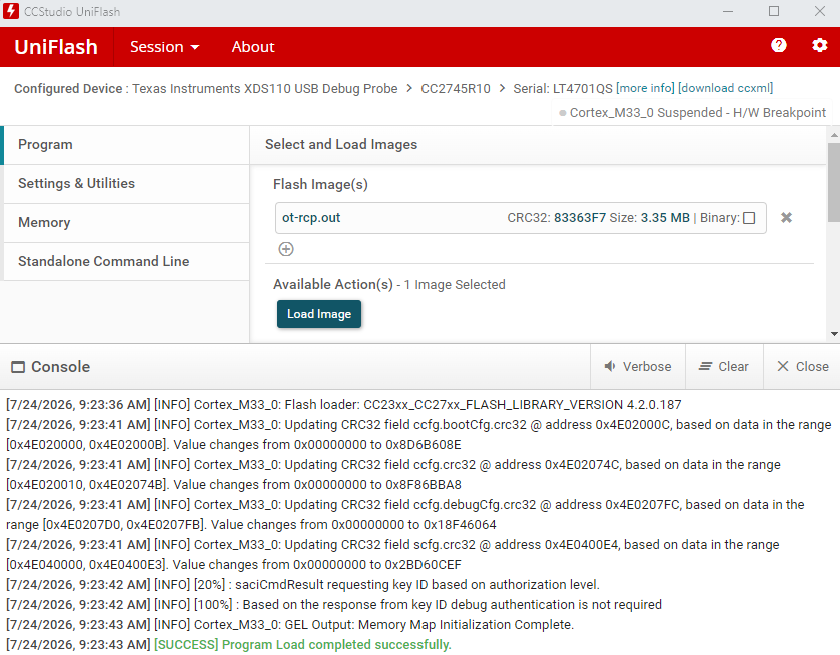Open the settings gear icon

pyautogui.click(x=819, y=46)
